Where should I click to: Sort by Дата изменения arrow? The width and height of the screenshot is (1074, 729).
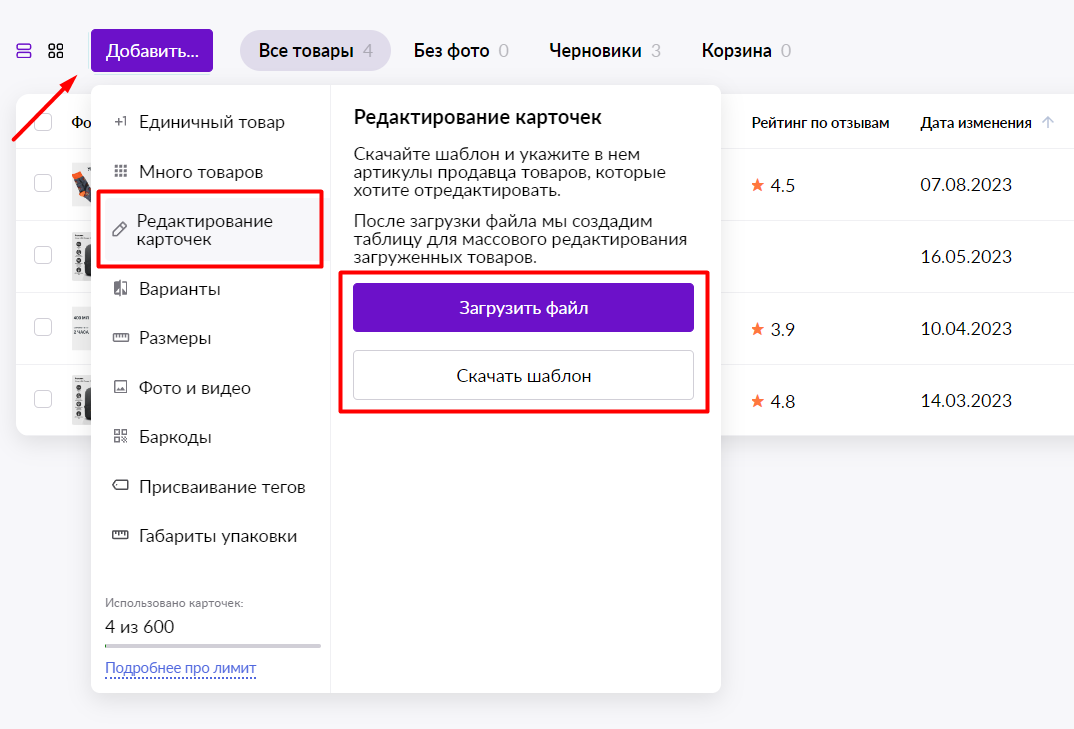click(1047, 123)
